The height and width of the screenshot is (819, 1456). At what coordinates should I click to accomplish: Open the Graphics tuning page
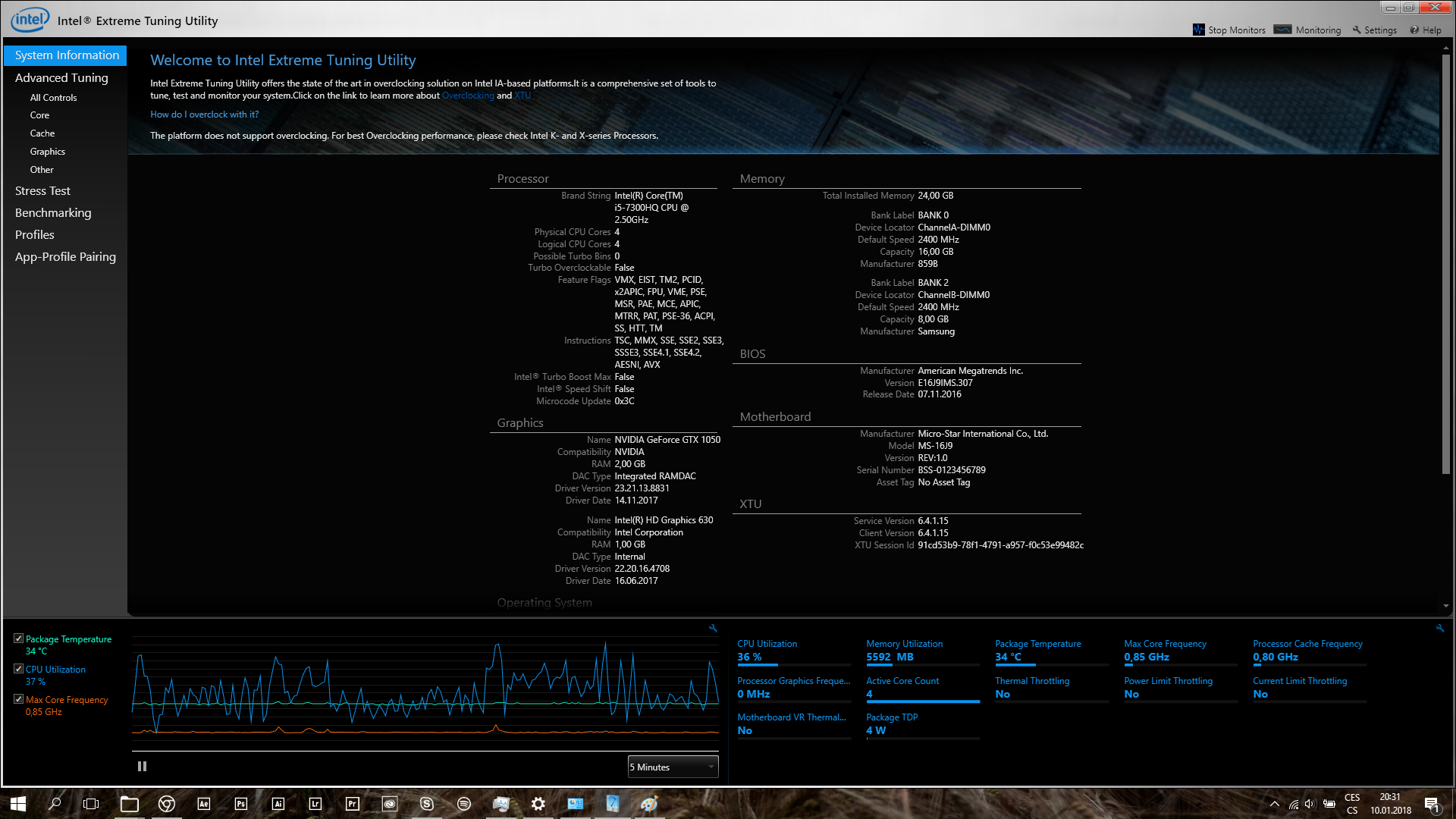click(x=48, y=152)
